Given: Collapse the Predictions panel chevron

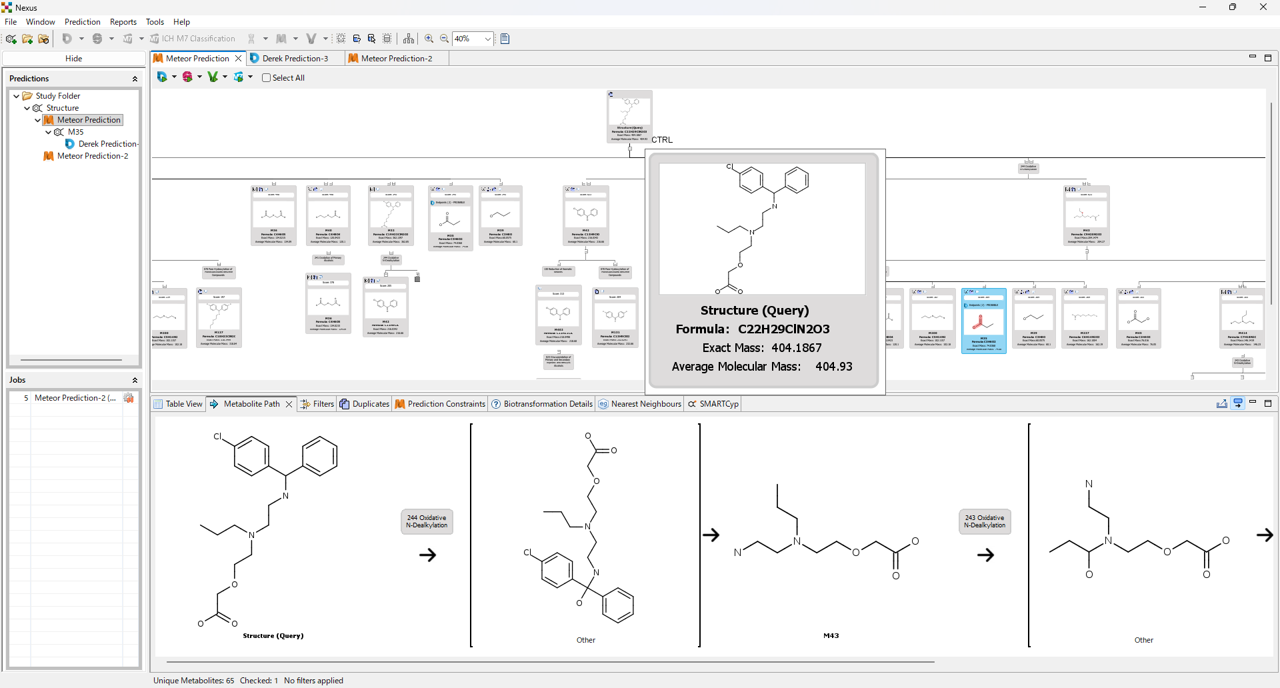Looking at the screenshot, I should tap(135, 78).
